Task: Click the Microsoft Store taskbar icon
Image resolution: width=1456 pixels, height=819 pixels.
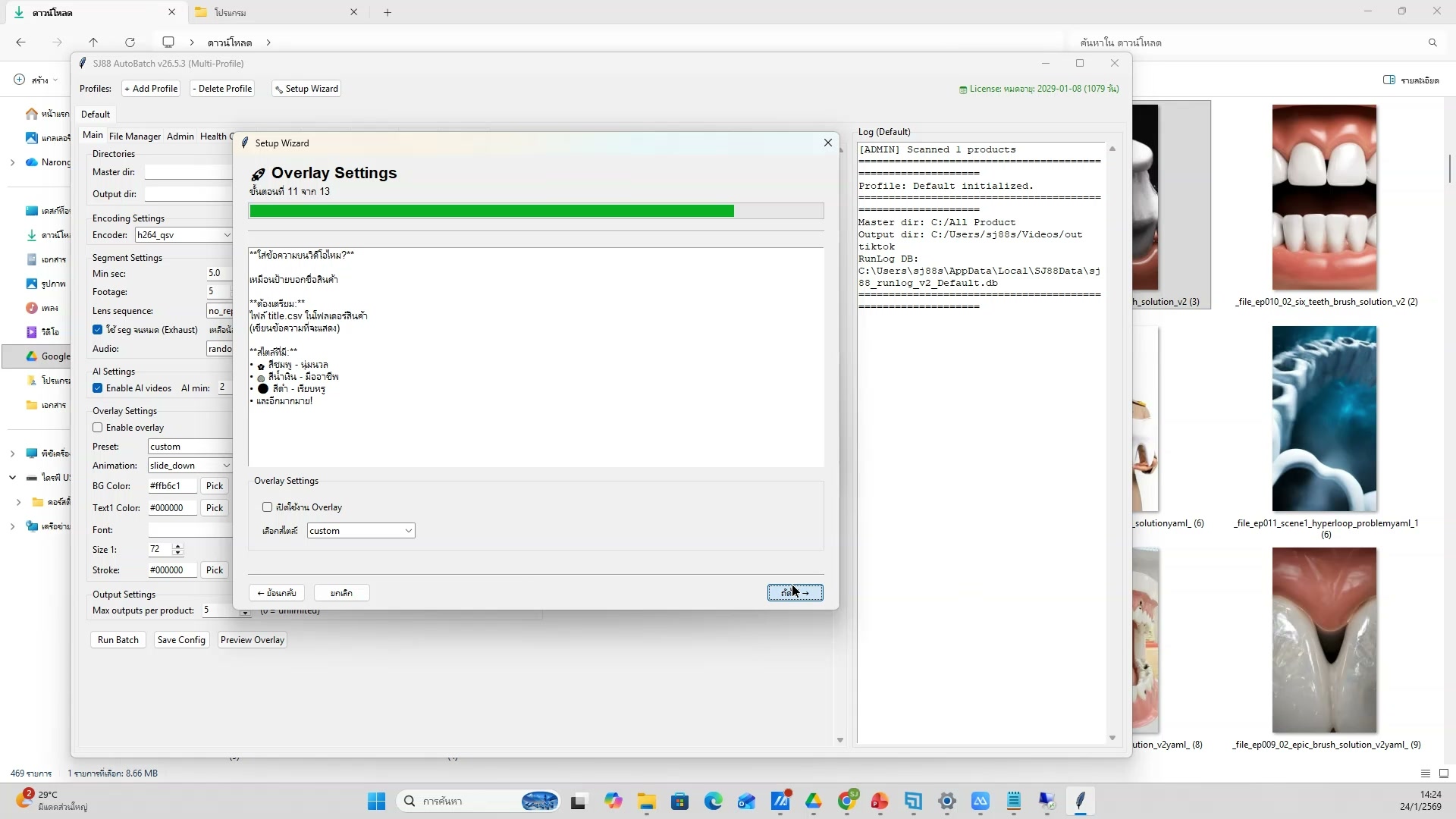Action: pyautogui.click(x=679, y=801)
